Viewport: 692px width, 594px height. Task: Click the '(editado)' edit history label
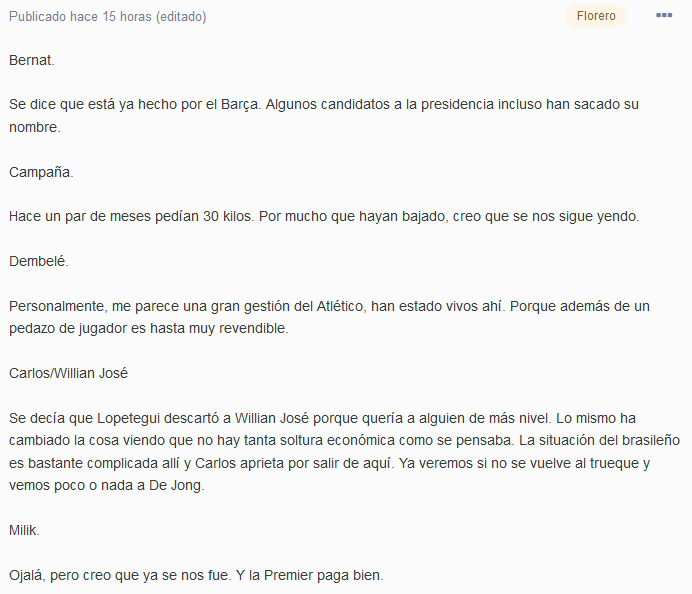[x=181, y=17]
